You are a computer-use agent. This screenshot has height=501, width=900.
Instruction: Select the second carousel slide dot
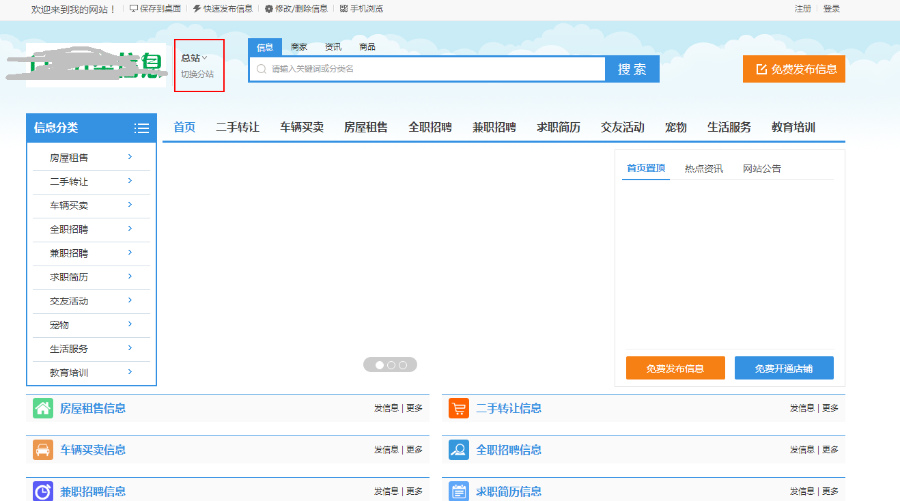(x=391, y=365)
